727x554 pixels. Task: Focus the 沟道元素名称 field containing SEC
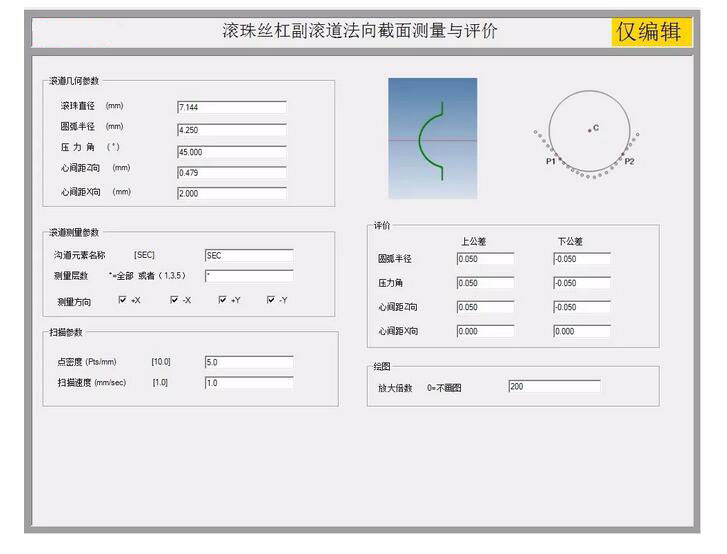click(248, 256)
